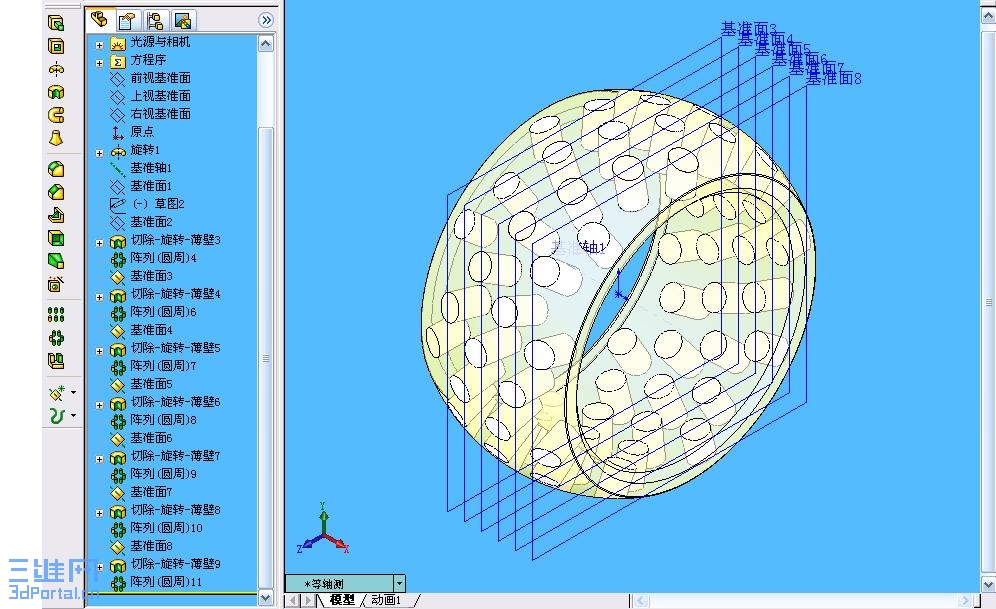This screenshot has height=609, width=996.
Task: Click the Reference Geometry tool icon
Action: (x=57, y=393)
